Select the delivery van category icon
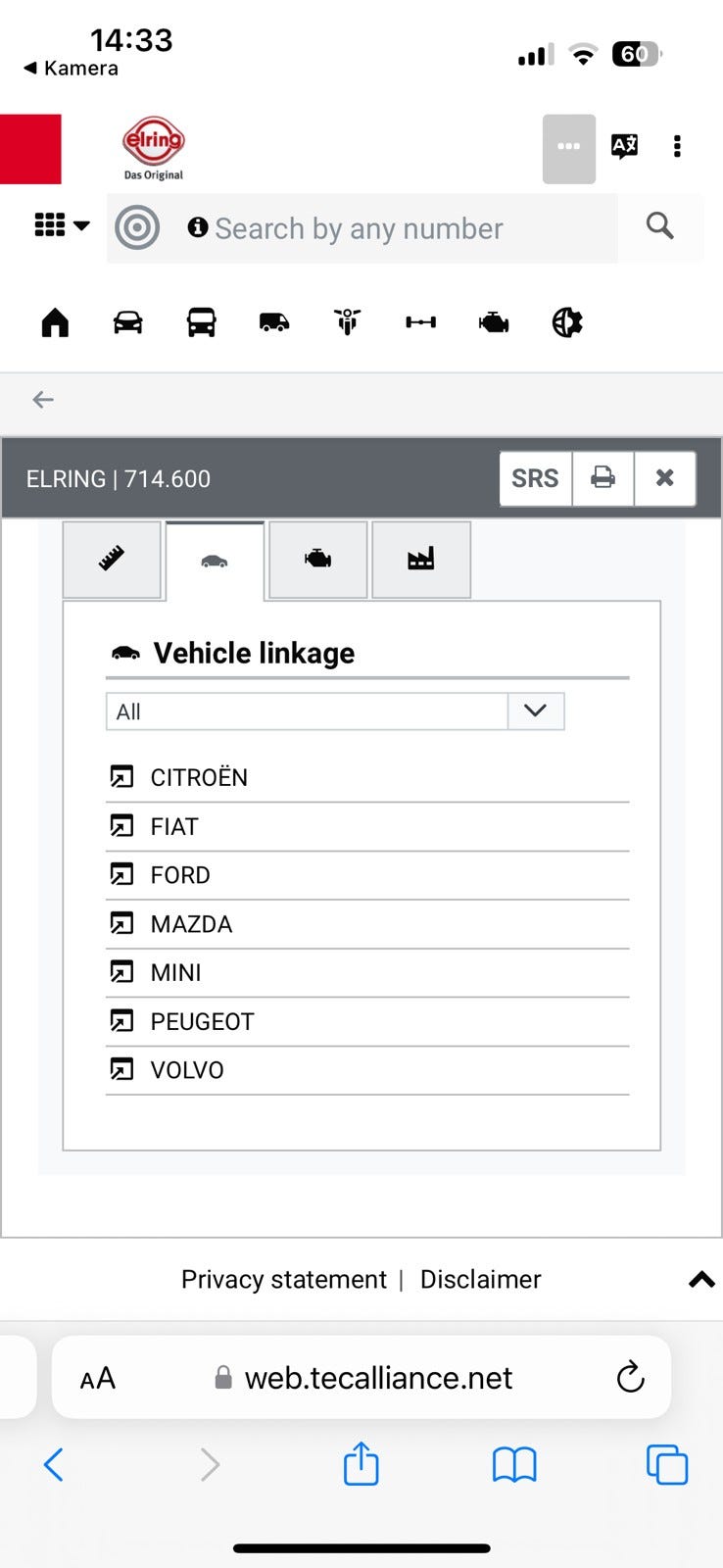The height and width of the screenshot is (1568, 723). click(x=274, y=322)
